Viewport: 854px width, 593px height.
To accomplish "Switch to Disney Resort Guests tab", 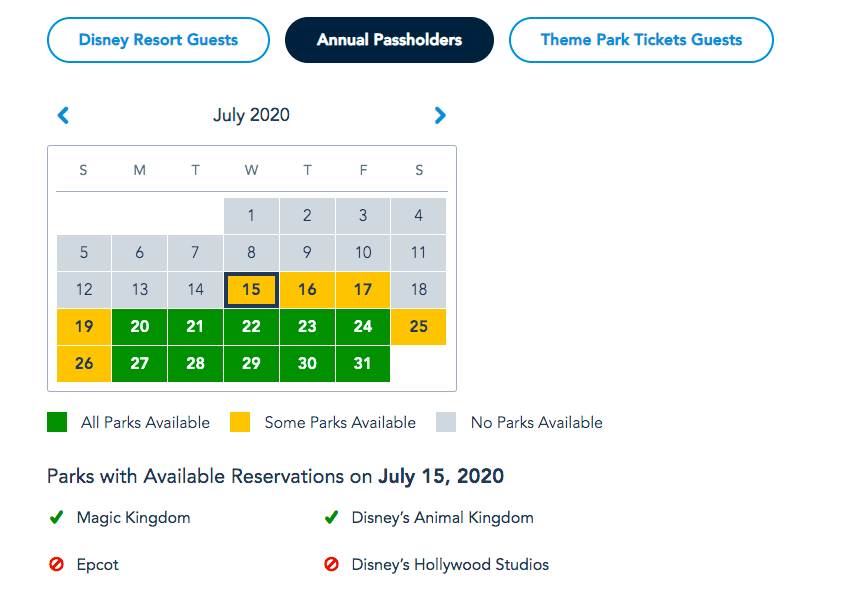I will 158,40.
